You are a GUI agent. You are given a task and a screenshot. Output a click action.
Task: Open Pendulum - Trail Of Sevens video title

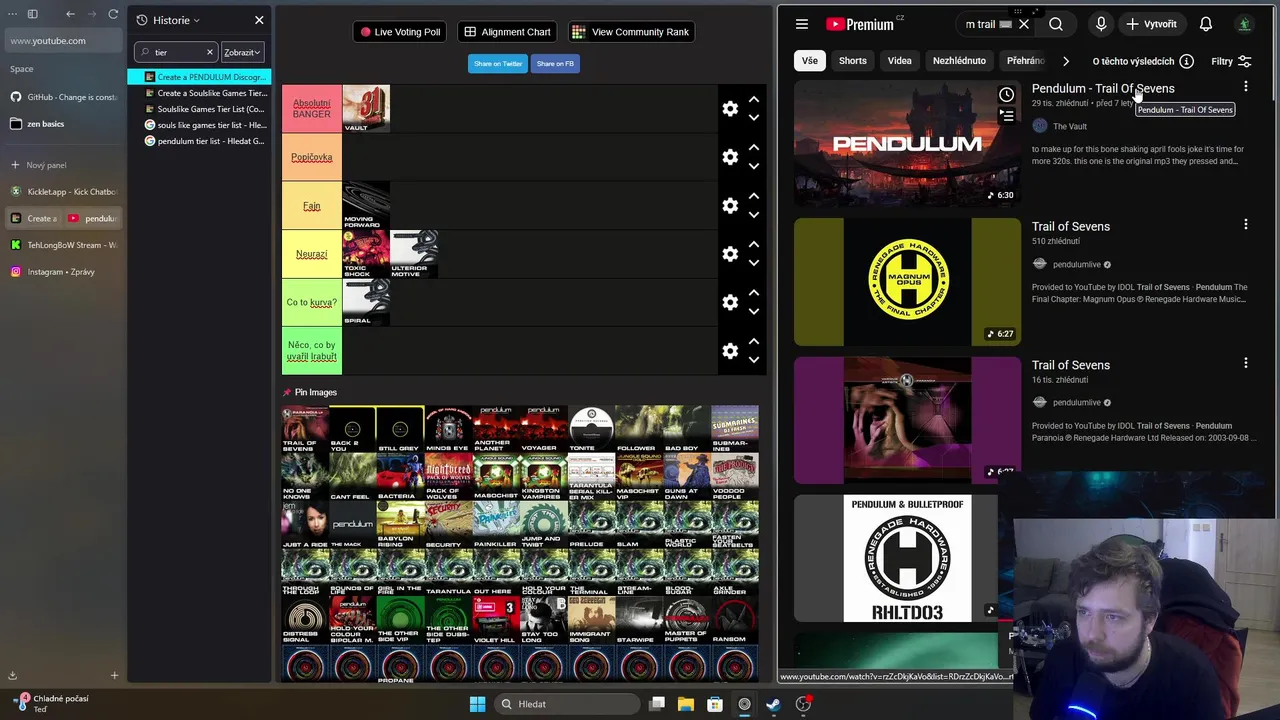pyautogui.click(x=1103, y=88)
